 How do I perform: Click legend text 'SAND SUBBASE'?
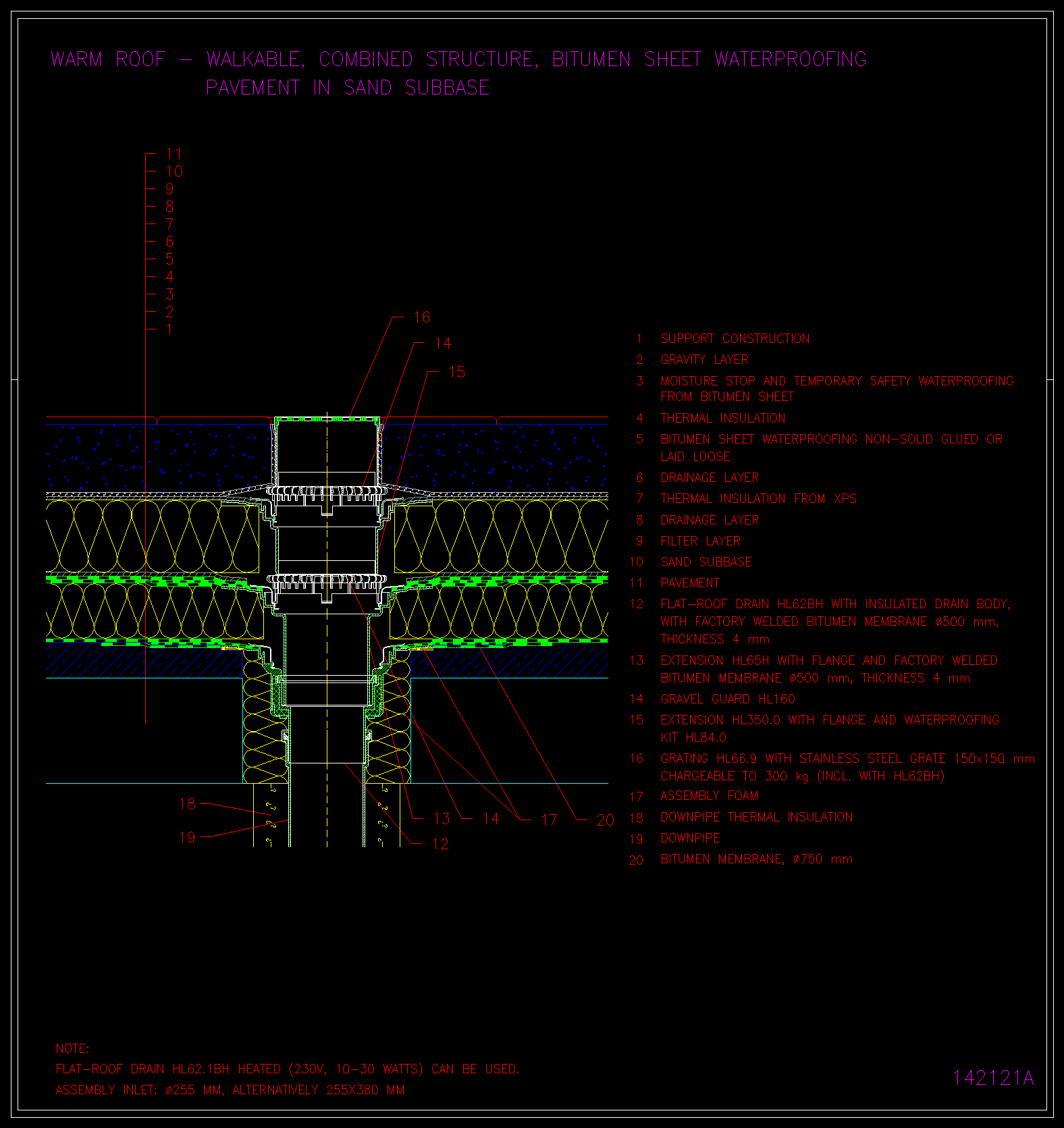[706, 562]
